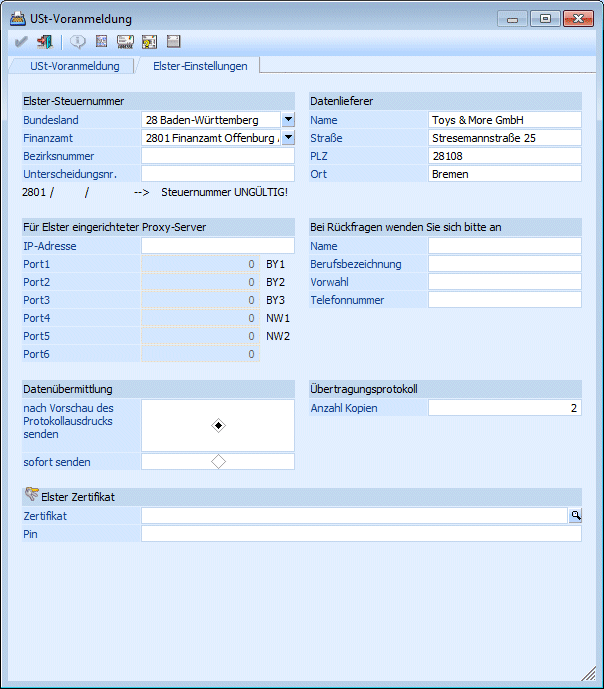604x689 pixels.
Task: Click the Anzahl Kopien field
Action: (x=504, y=408)
